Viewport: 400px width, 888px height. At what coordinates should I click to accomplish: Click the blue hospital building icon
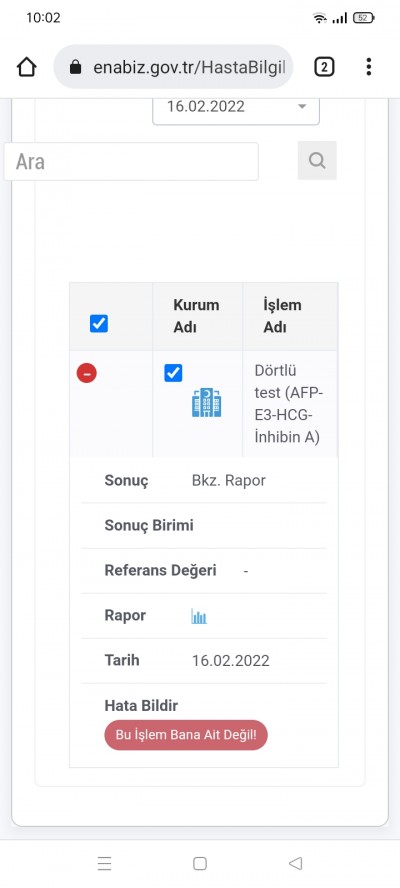(206, 403)
